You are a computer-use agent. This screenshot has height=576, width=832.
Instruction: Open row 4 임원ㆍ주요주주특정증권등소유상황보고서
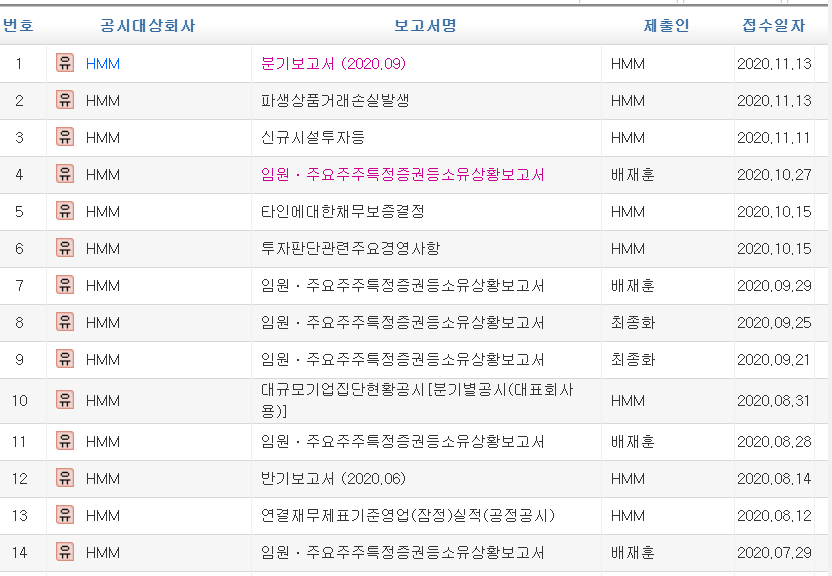[x=402, y=174]
